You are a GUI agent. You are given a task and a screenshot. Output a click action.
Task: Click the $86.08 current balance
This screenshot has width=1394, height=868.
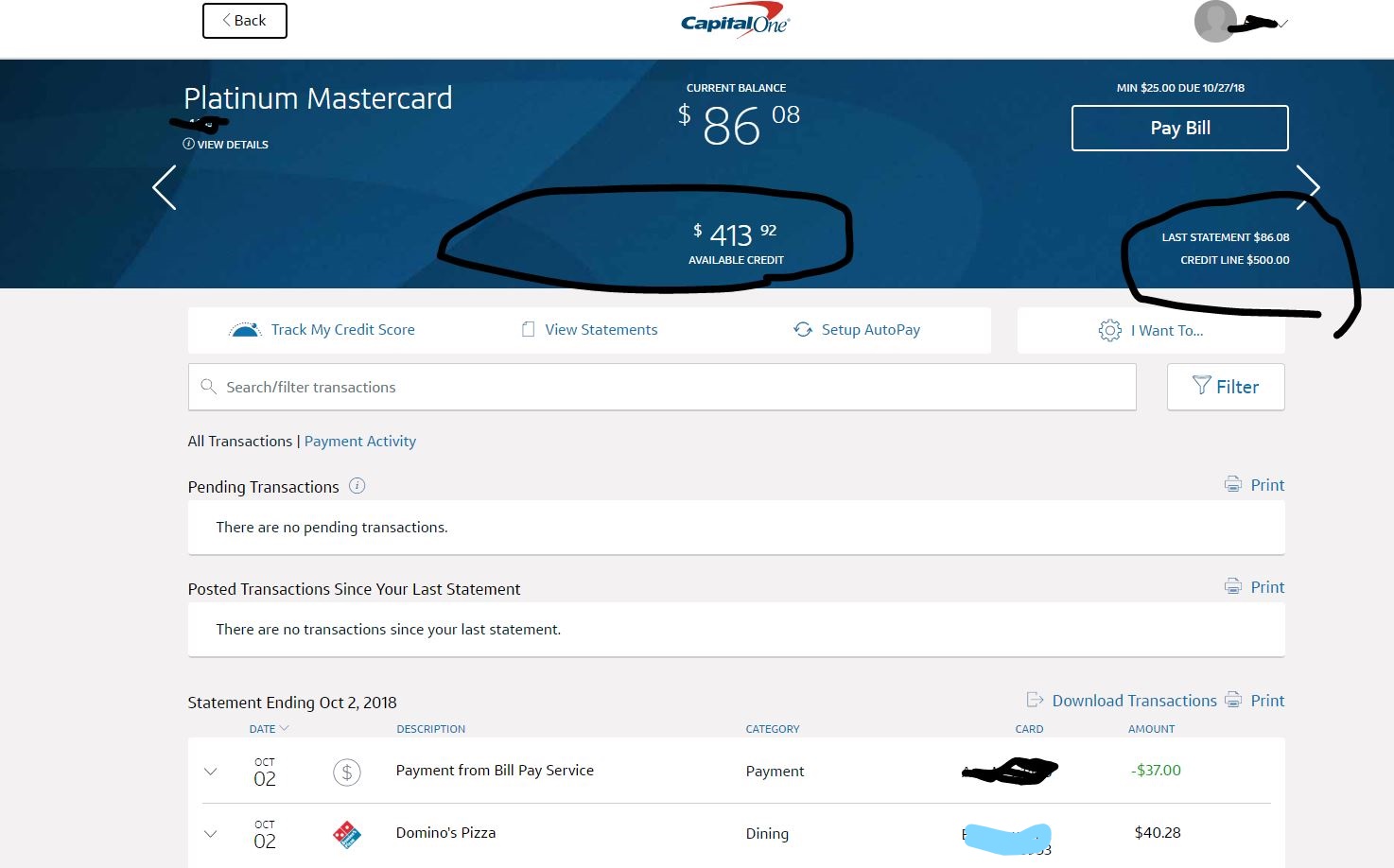click(x=739, y=125)
